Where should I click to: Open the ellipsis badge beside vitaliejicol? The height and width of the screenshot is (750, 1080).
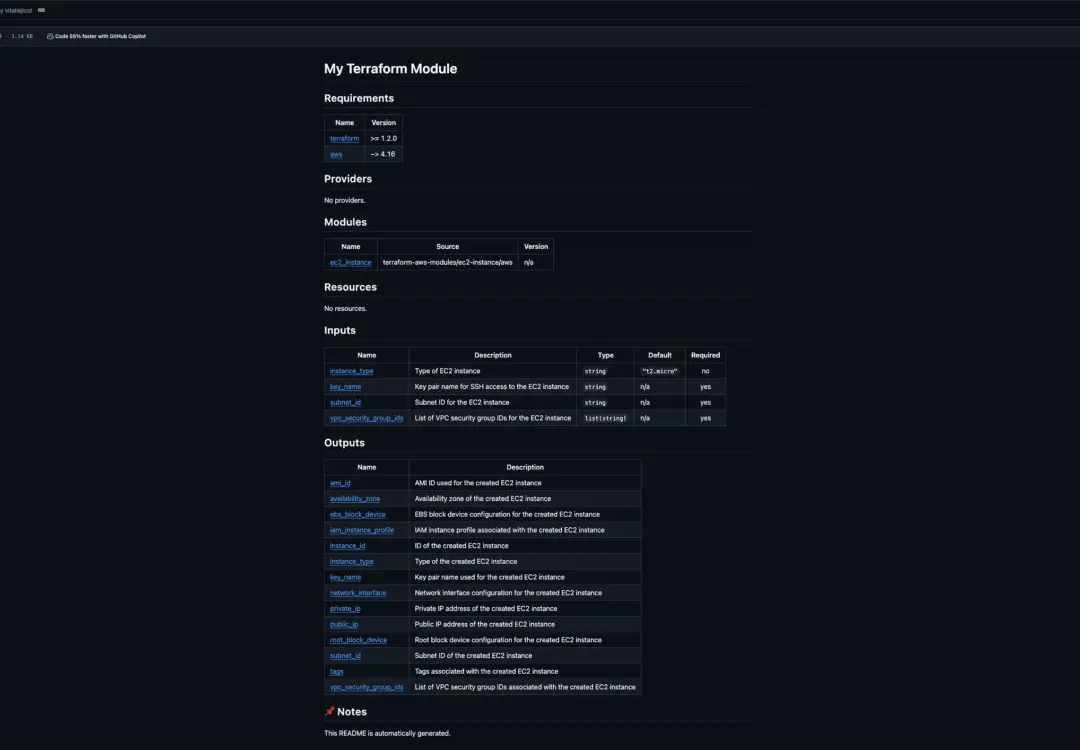[41, 10]
